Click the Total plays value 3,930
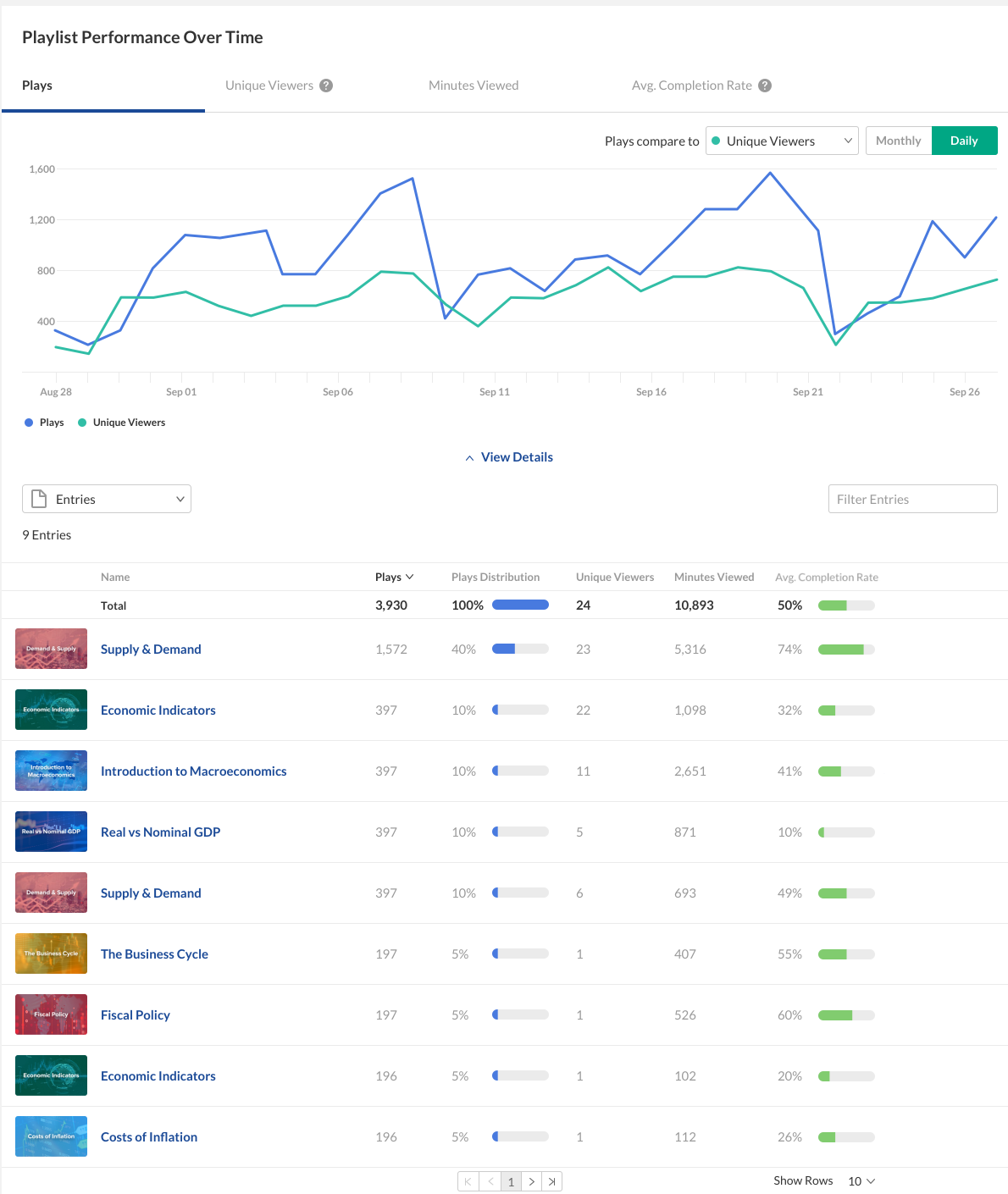The width and height of the screenshot is (1008, 1194). [391, 605]
